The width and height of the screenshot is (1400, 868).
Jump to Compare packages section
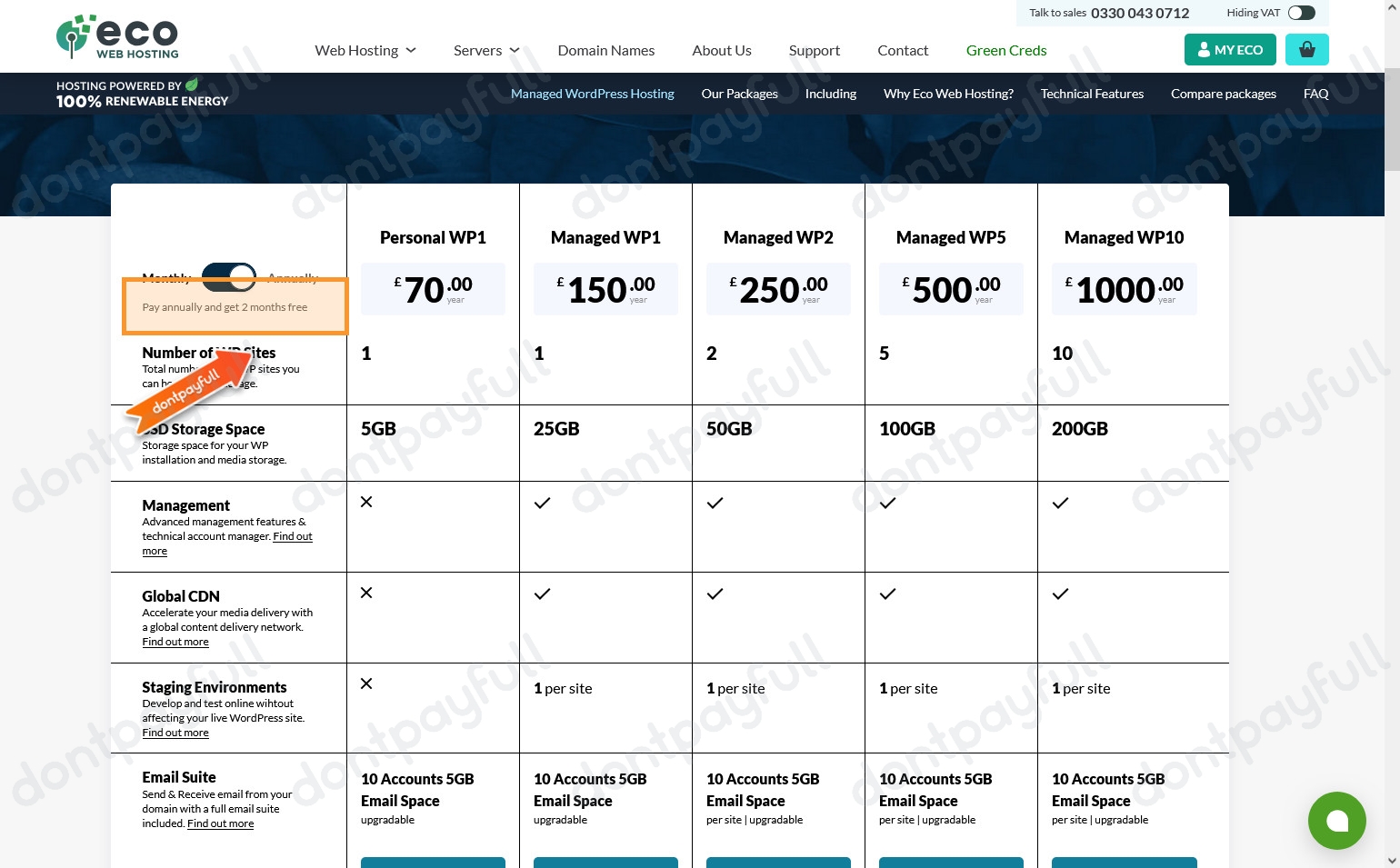tap(1224, 94)
